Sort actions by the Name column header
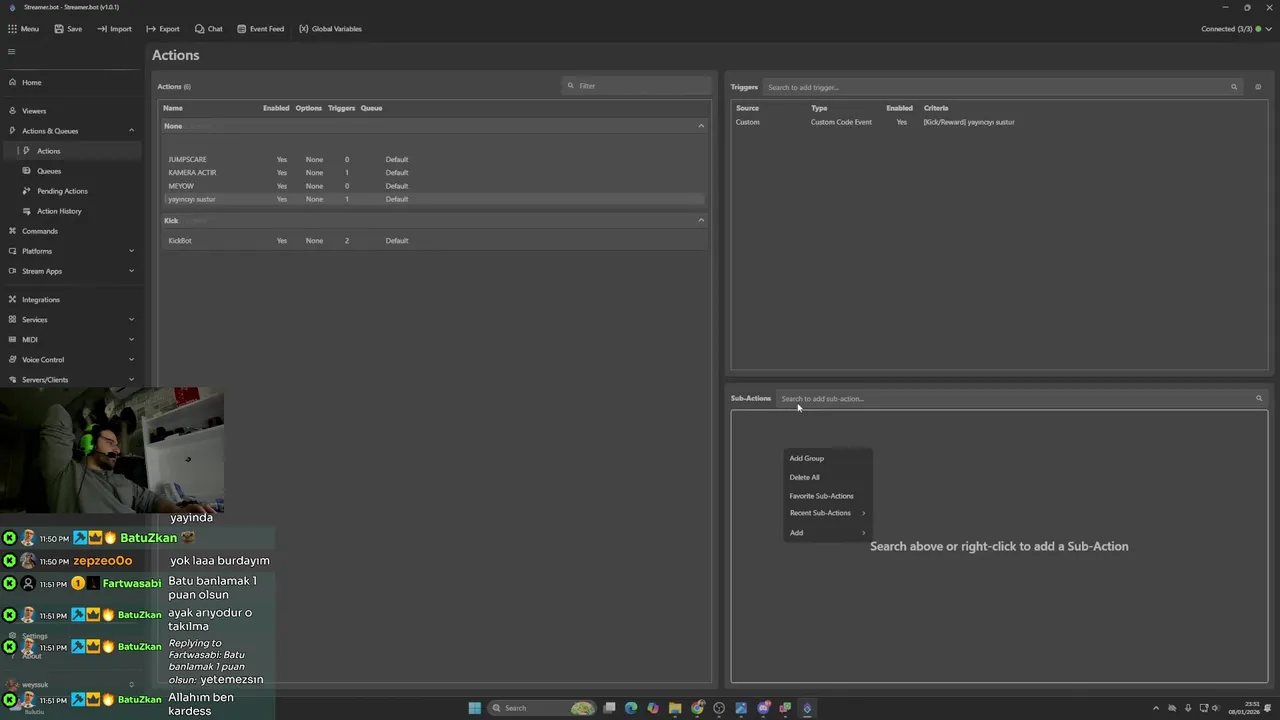 coord(173,108)
